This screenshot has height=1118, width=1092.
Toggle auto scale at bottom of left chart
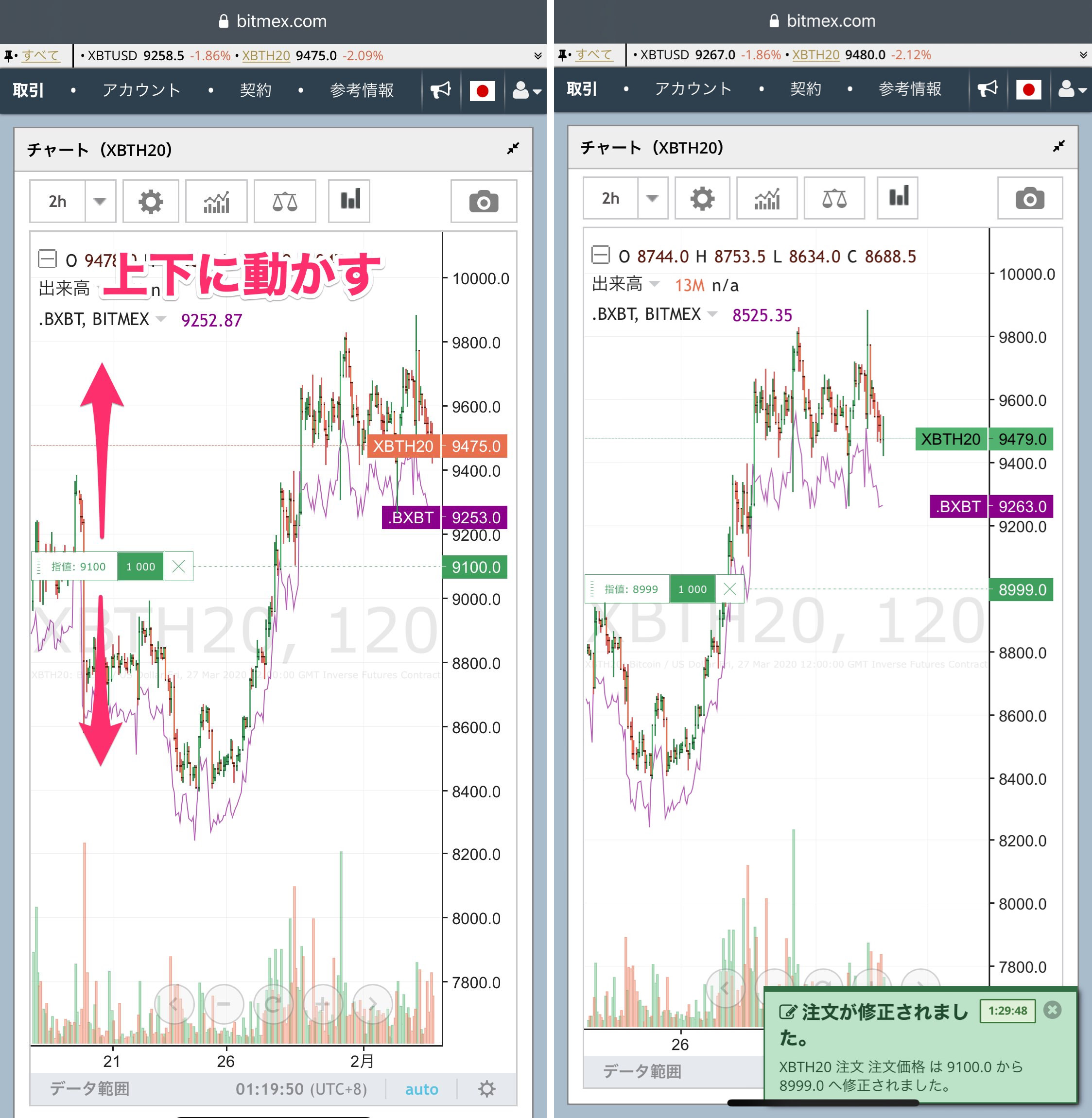pos(421,1089)
